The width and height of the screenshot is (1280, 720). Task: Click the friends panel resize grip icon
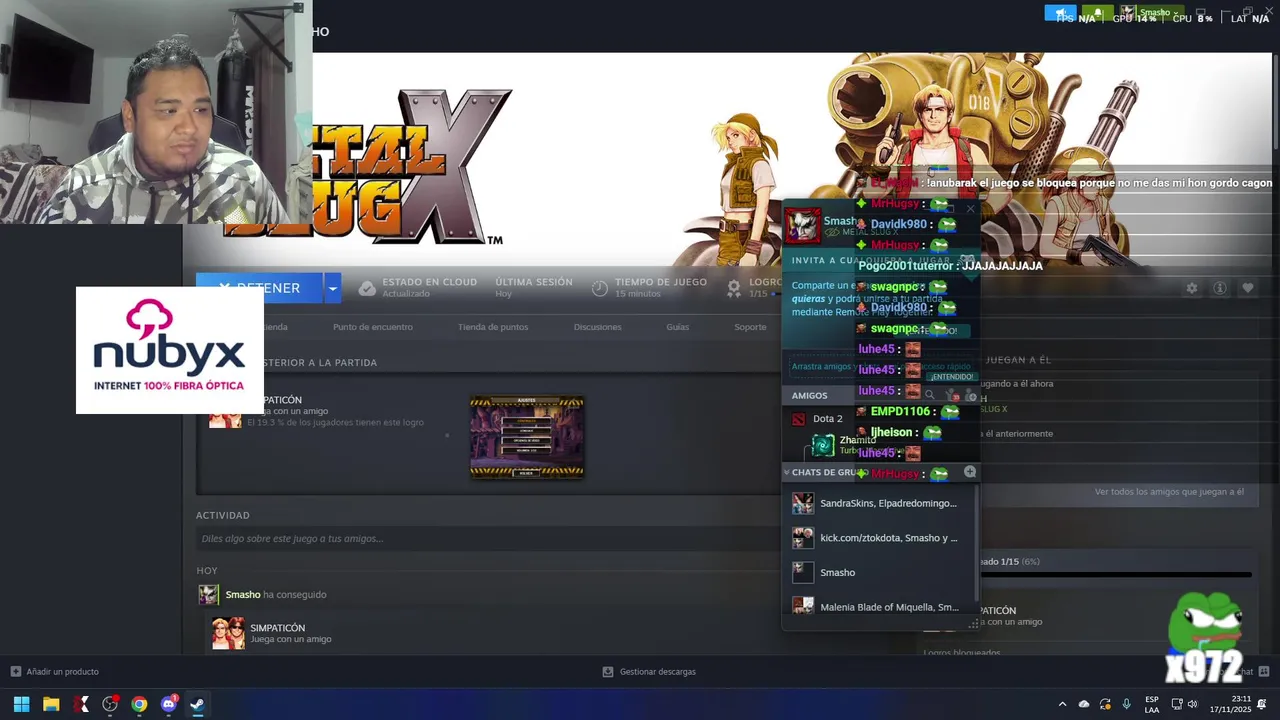point(974,623)
